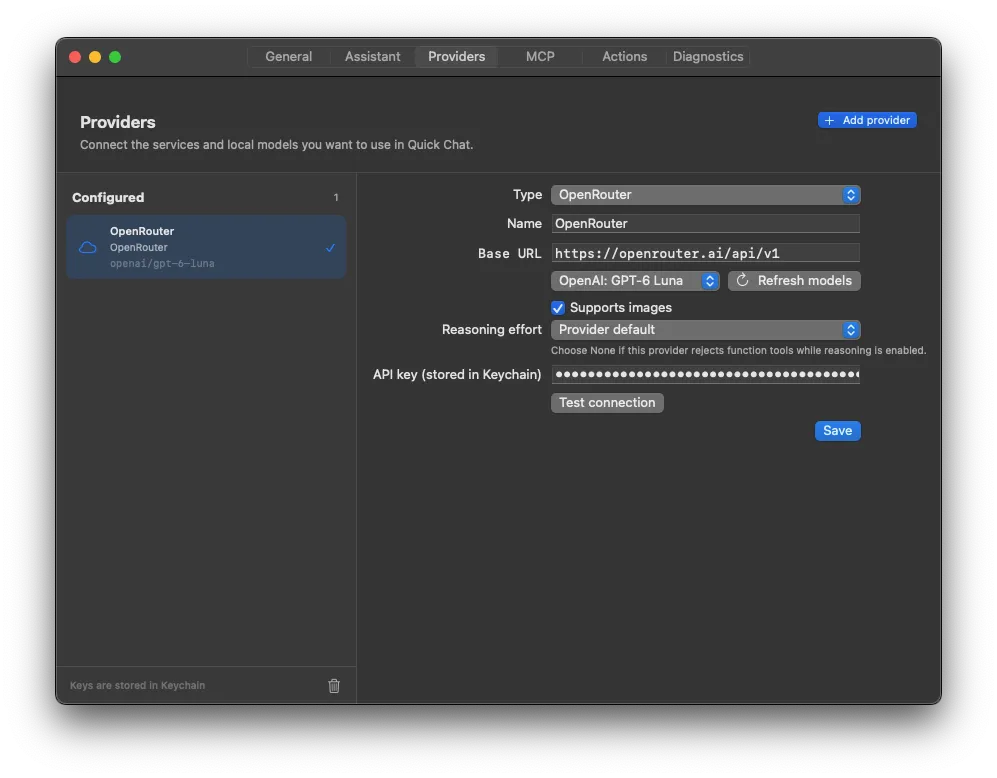Click Refresh models button
The height and width of the screenshot is (778, 997).
[x=794, y=281]
